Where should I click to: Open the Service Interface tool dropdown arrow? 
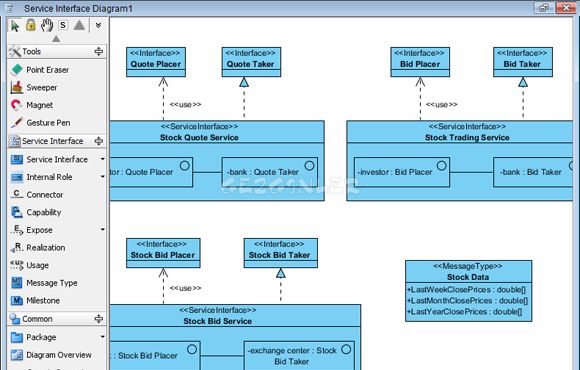pyautogui.click(x=102, y=159)
